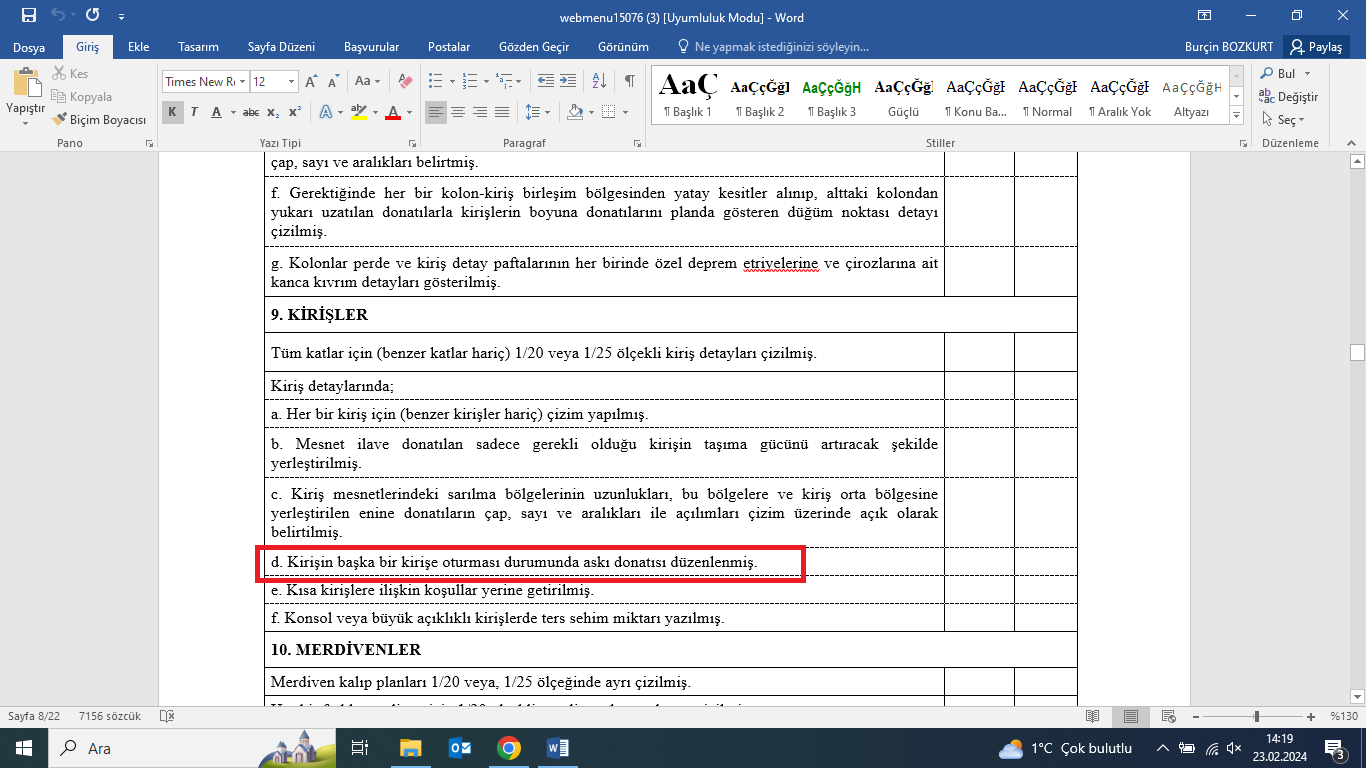Clear all formatting with eraser icon
The image size is (1366, 768).
(404, 82)
